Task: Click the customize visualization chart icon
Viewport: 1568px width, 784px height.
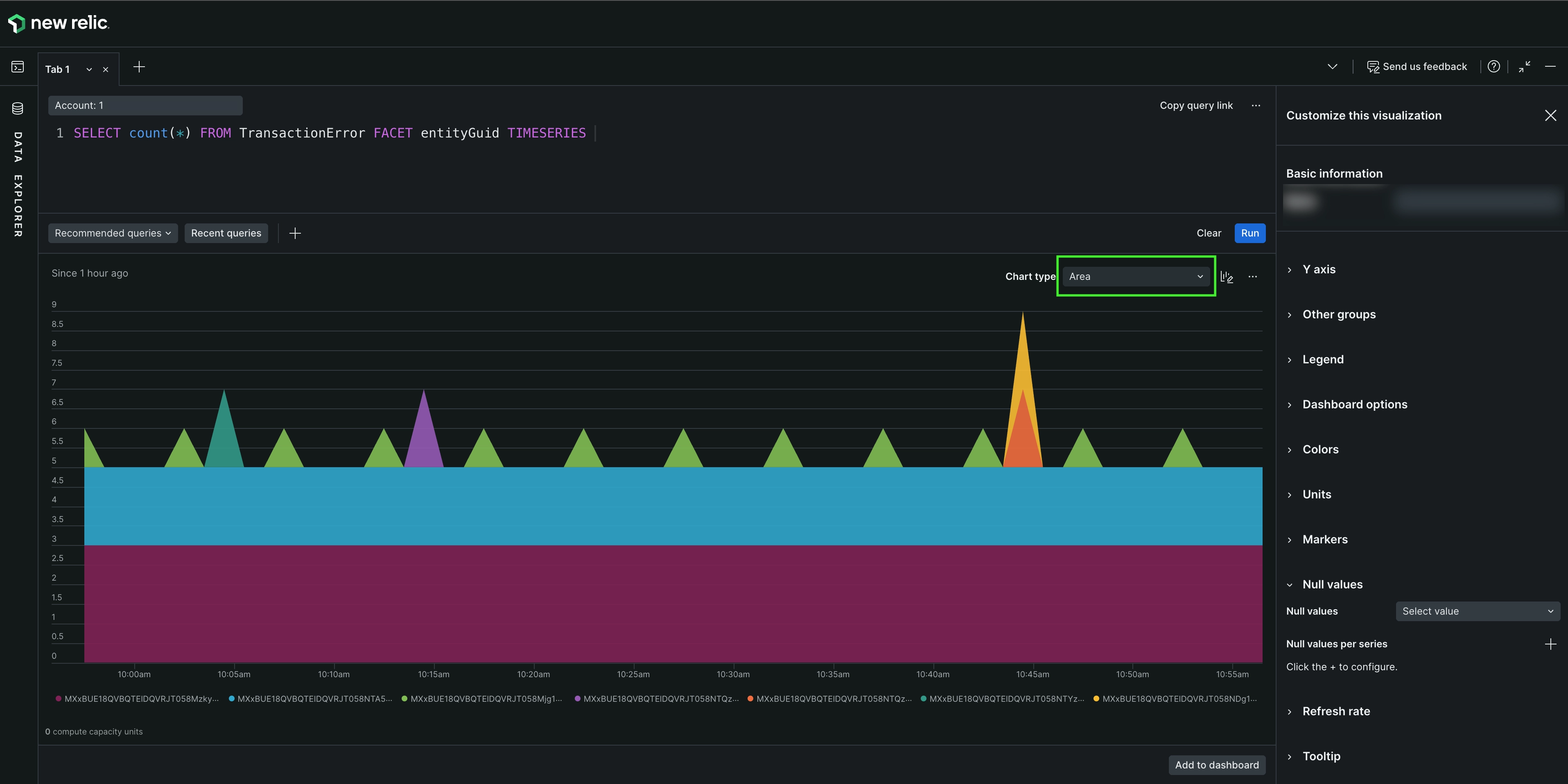Action: pyautogui.click(x=1227, y=277)
